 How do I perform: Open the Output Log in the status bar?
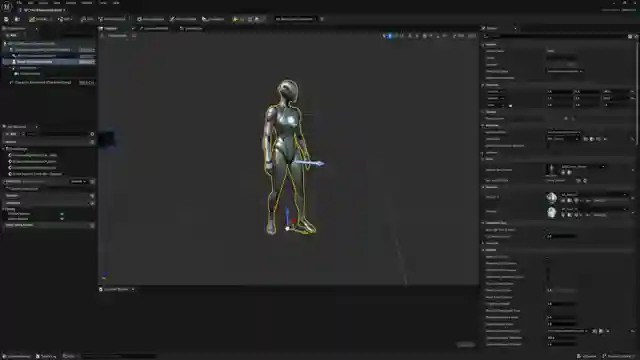pyautogui.click(x=46, y=356)
